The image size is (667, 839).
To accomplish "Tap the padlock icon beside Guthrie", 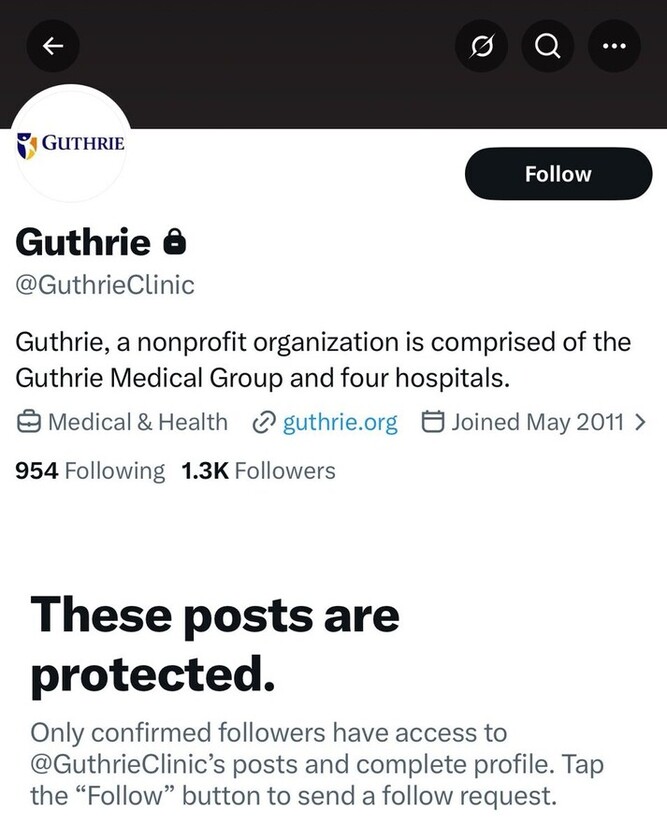I will [175, 242].
